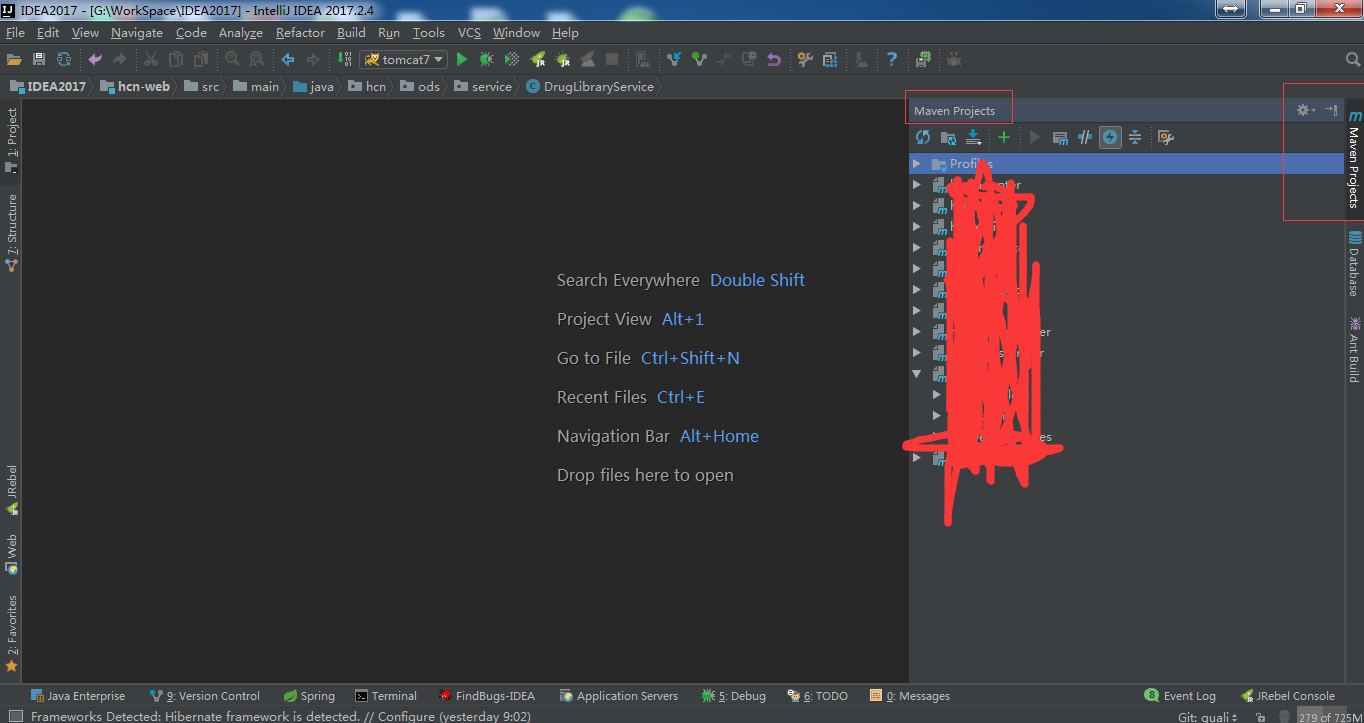Image resolution: width=1364 pixels, height=723 pixels.
Task: Open the Ant Build side tab
Action: [1354, 350]
